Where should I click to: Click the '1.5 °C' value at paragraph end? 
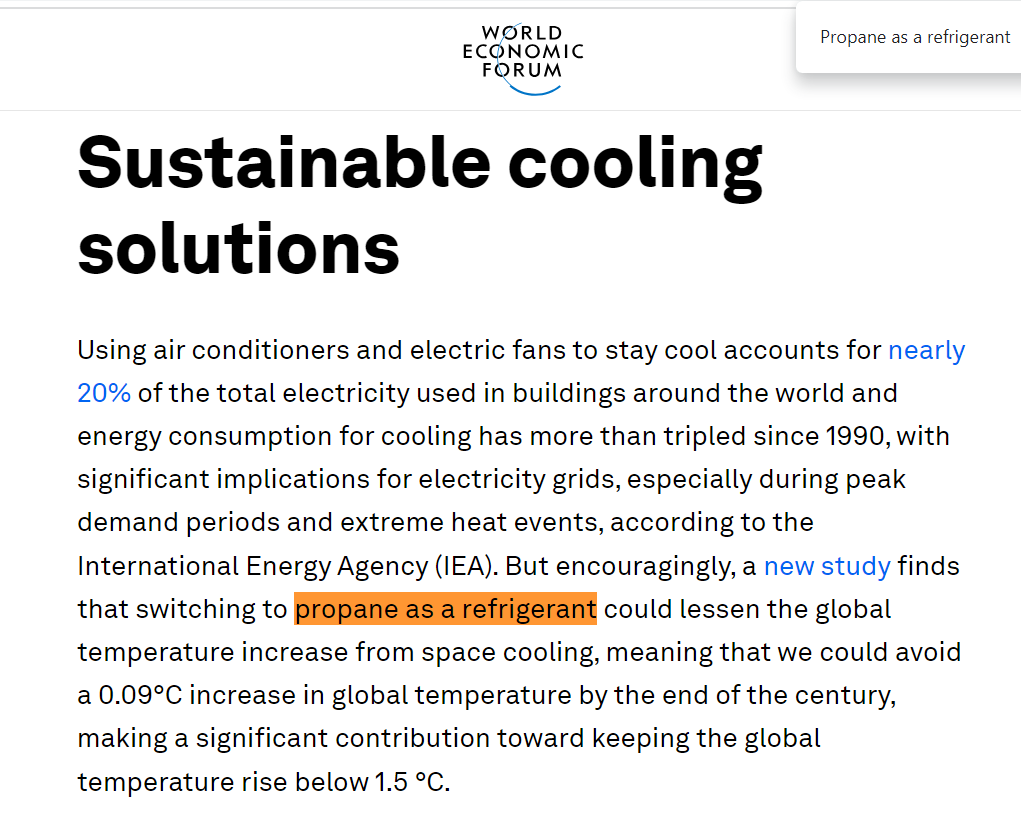411,781
